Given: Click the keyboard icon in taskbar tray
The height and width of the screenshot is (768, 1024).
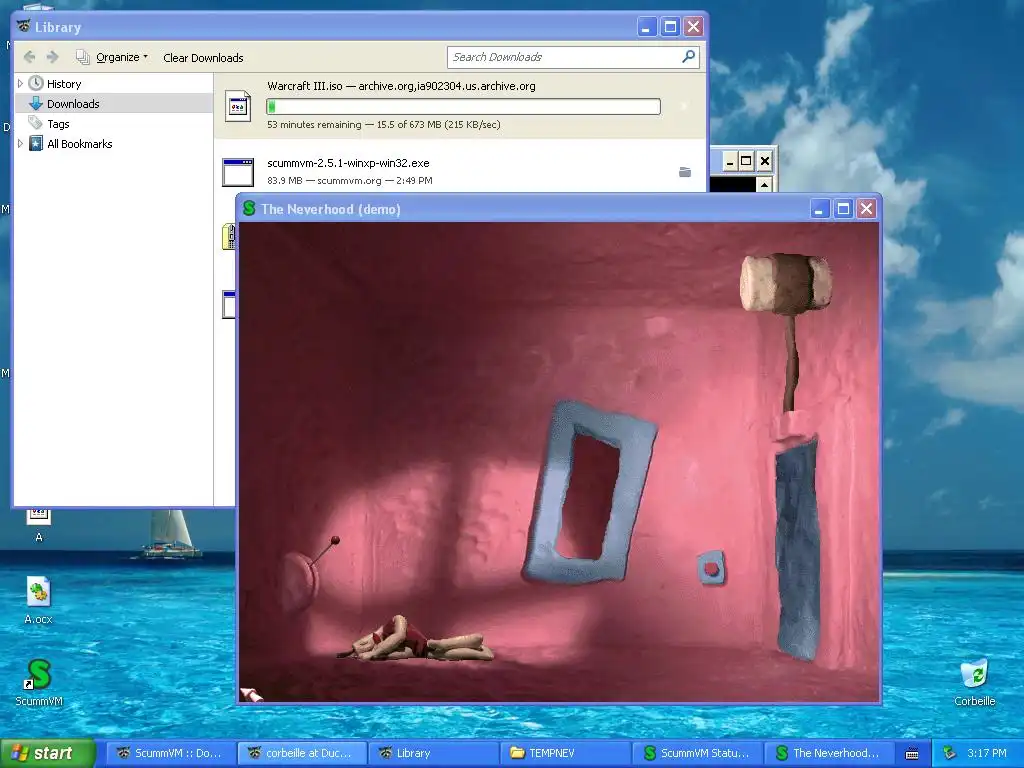Looking at the screenshot, I should pyautogui.click(x=912, y=754).
